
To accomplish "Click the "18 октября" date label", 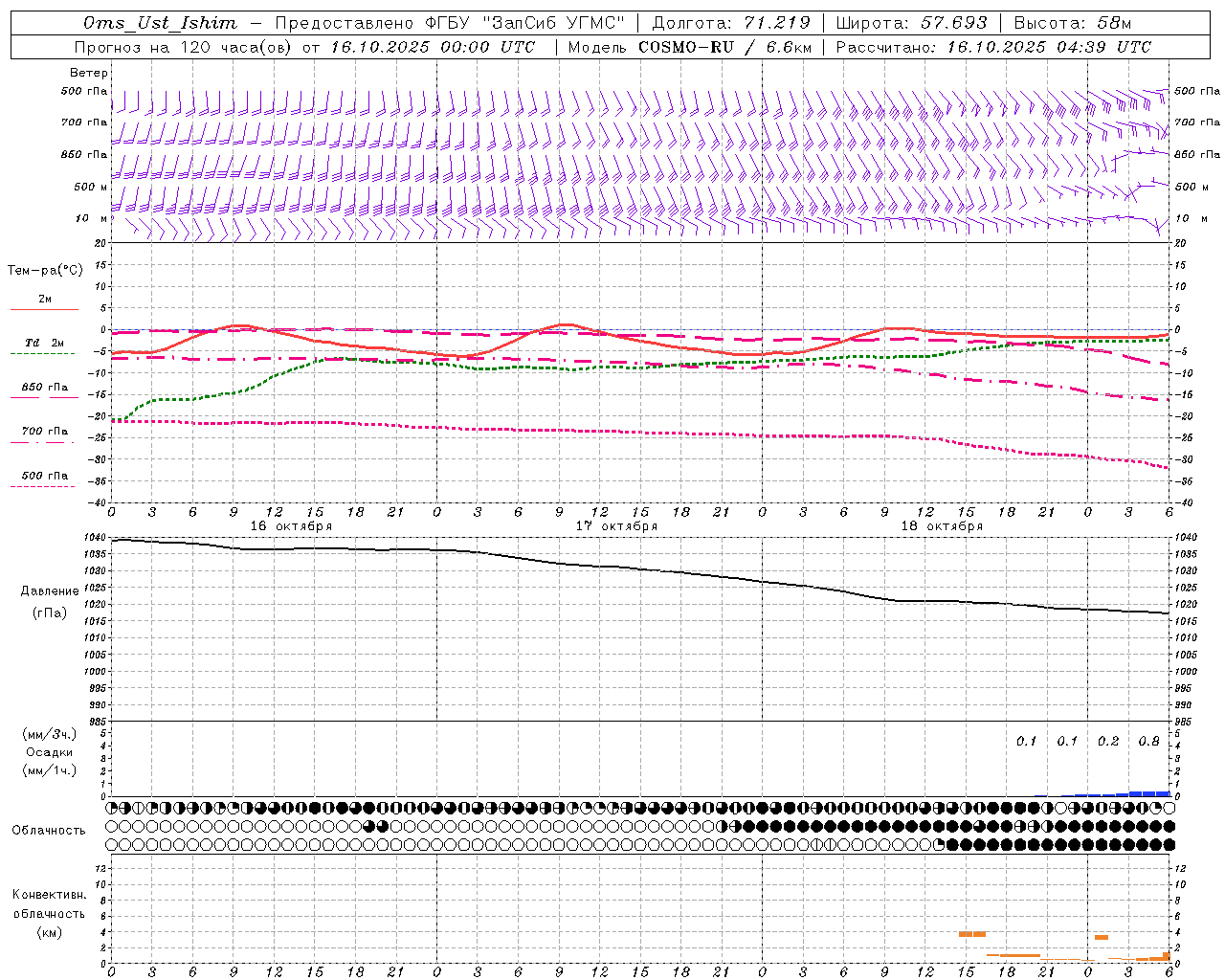I will point(942,526).
